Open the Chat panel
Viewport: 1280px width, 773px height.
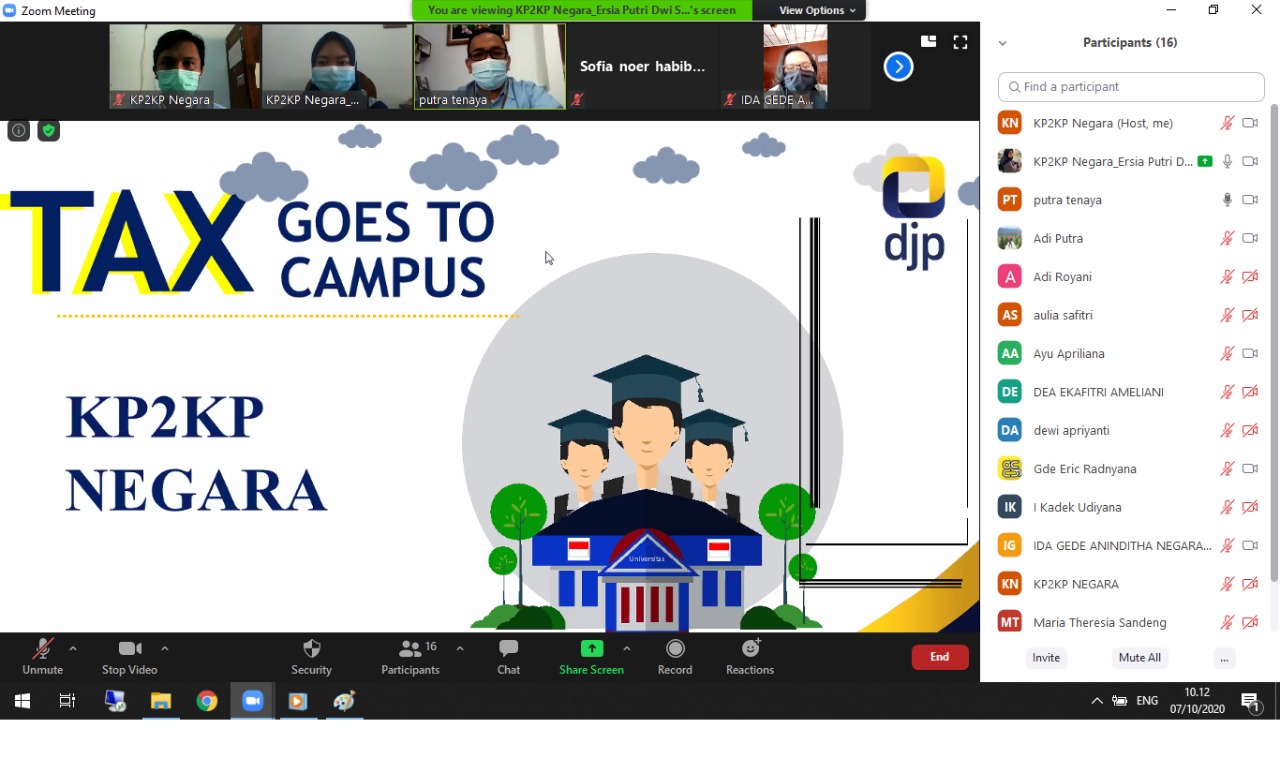coord(508,657)
